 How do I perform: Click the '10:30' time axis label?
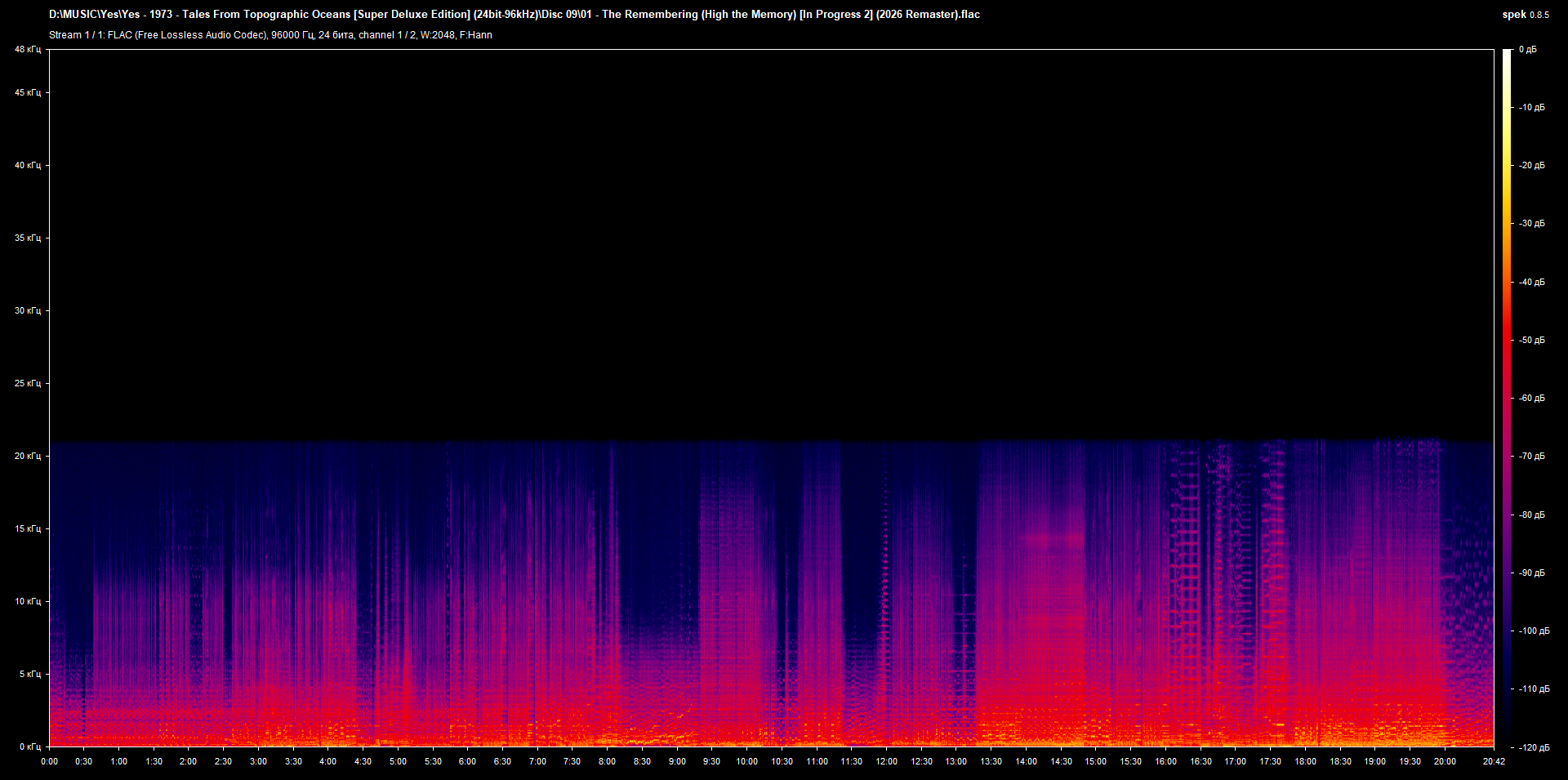click(x=782, y=761)
